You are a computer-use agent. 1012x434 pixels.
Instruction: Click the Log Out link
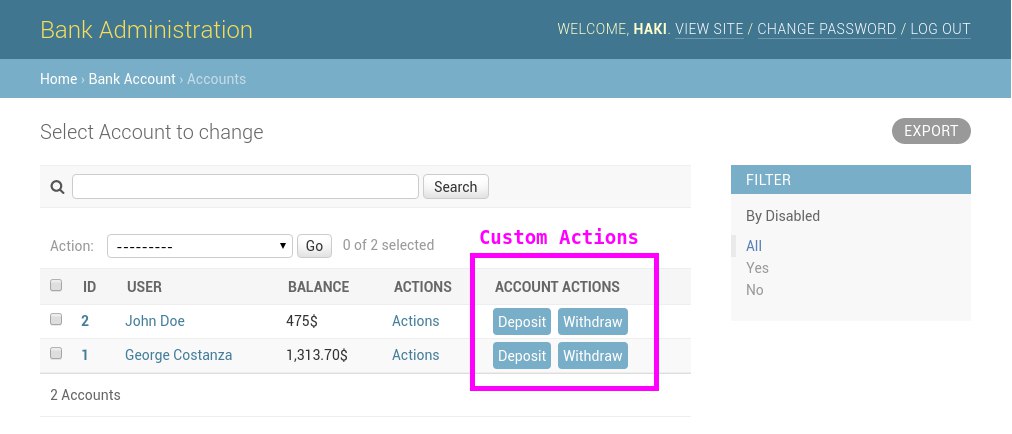[x=940, y=30]
